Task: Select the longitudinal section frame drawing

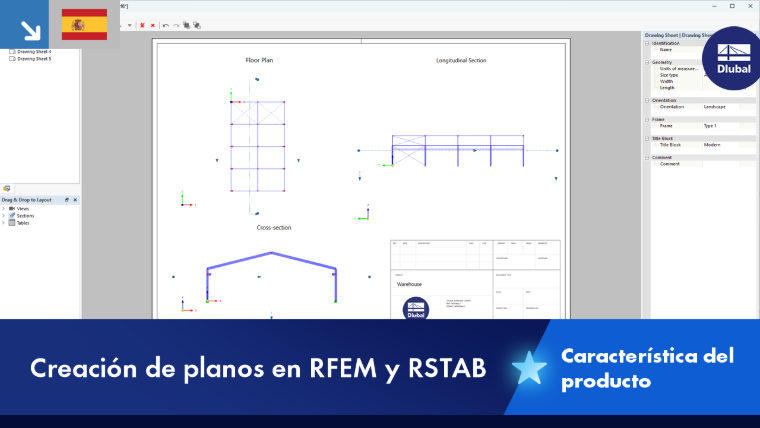Action: 458,151
